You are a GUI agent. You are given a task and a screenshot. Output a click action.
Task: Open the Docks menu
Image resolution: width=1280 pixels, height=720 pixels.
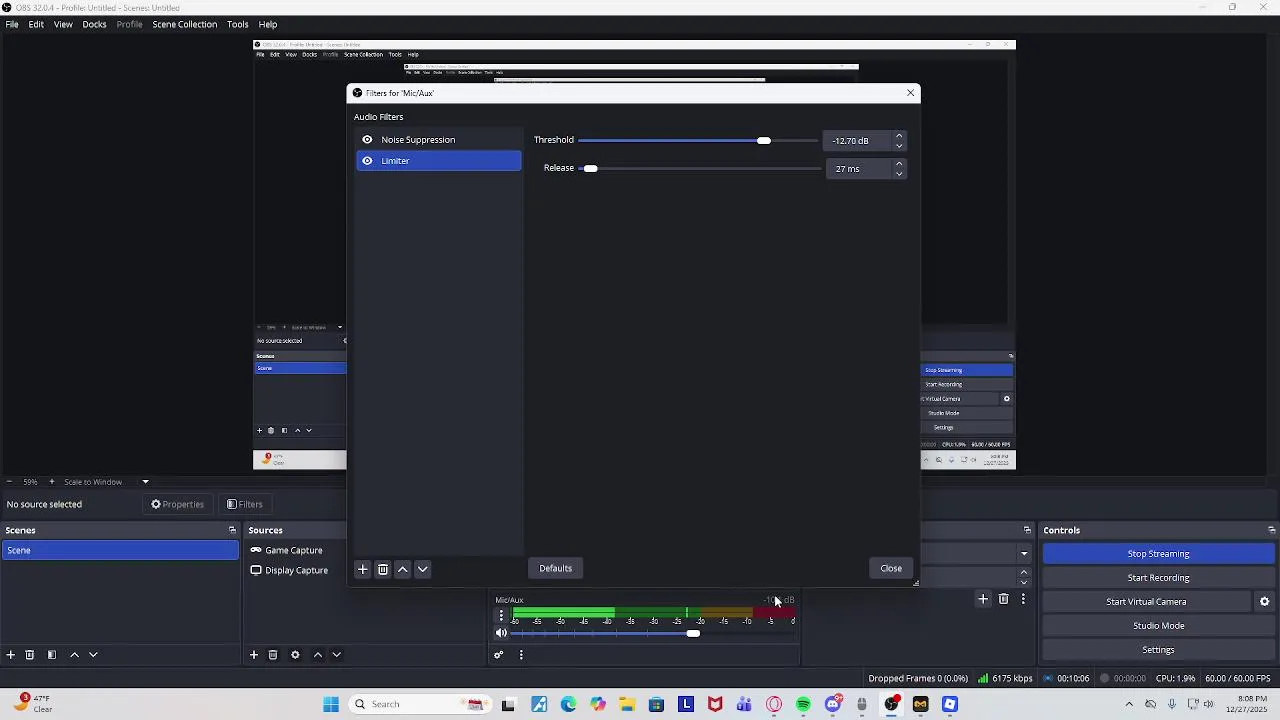click(94, 24)
